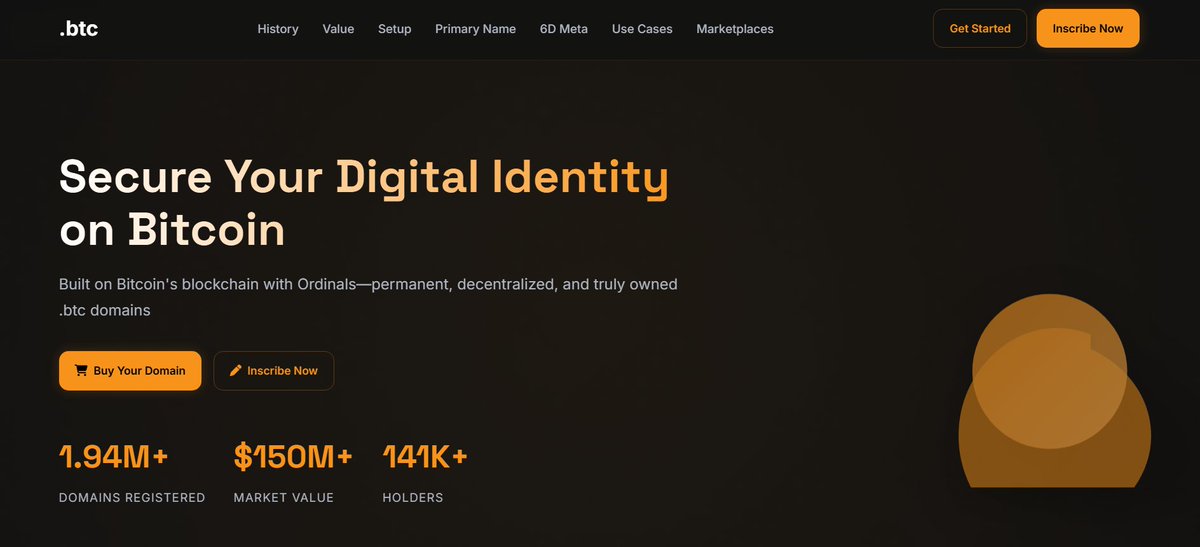Open the History nav link
1200x547 pixels.
click(278, 29)
